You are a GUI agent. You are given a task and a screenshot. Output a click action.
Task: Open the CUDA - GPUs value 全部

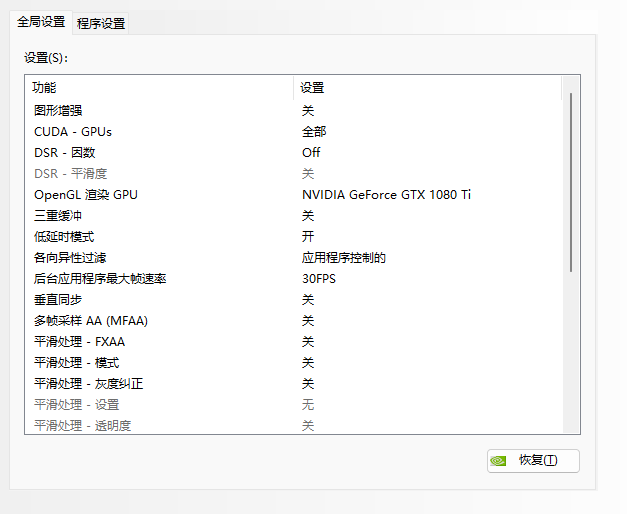pos(314,131)
